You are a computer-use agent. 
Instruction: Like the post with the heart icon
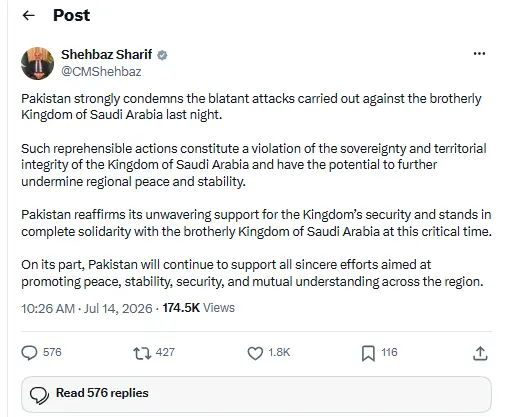[x=255, y=353]
